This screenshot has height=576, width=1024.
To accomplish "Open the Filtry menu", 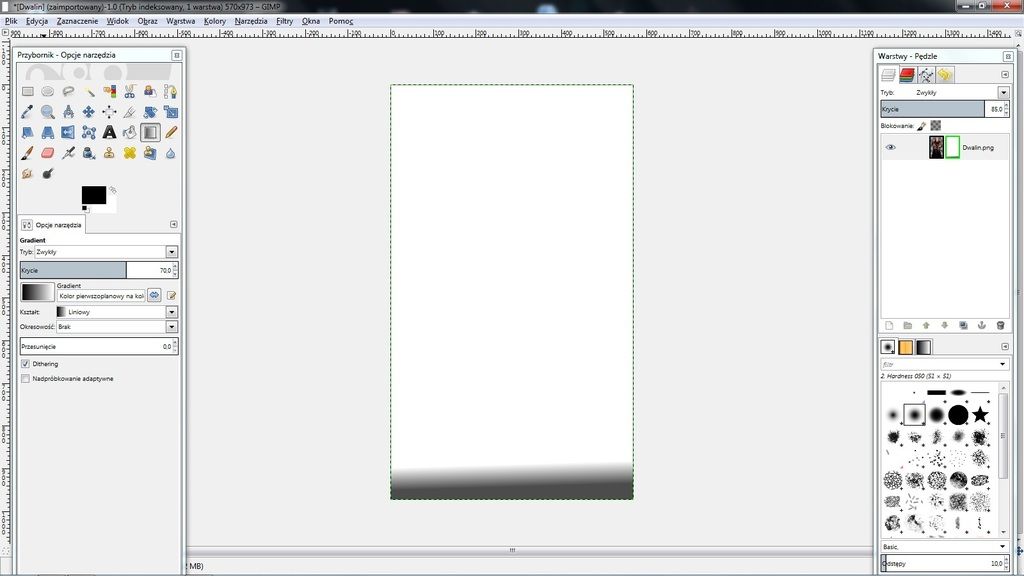I will (x=284, y=20).
